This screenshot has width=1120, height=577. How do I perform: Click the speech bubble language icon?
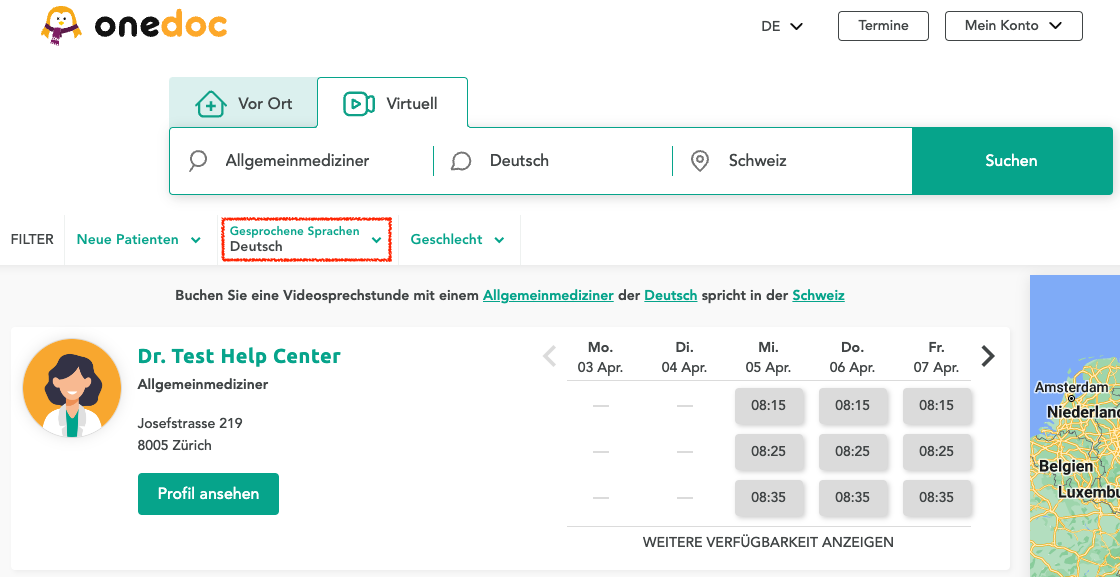click(x=461, y=161)
